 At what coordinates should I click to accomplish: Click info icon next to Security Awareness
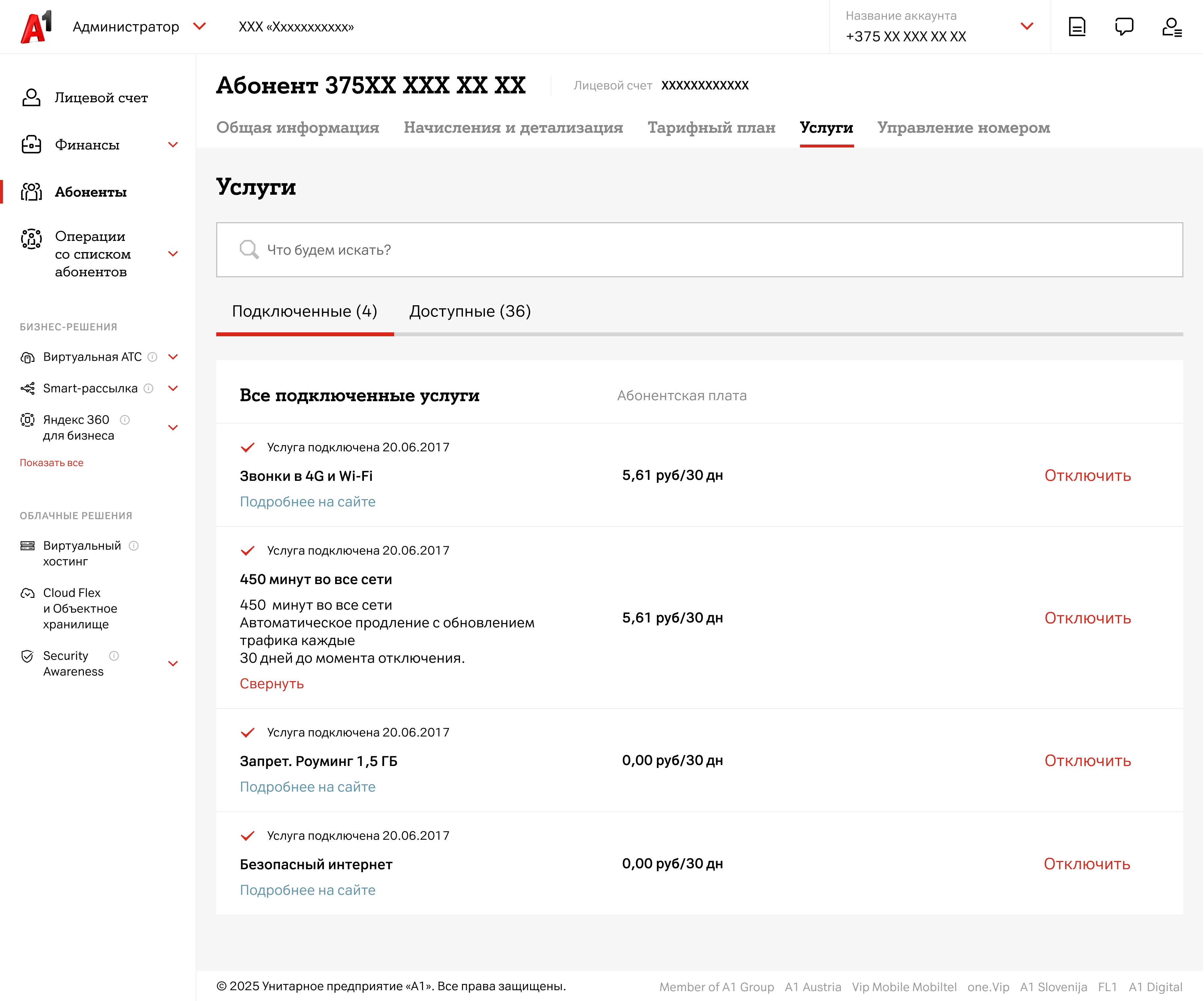tap(114, 656)
